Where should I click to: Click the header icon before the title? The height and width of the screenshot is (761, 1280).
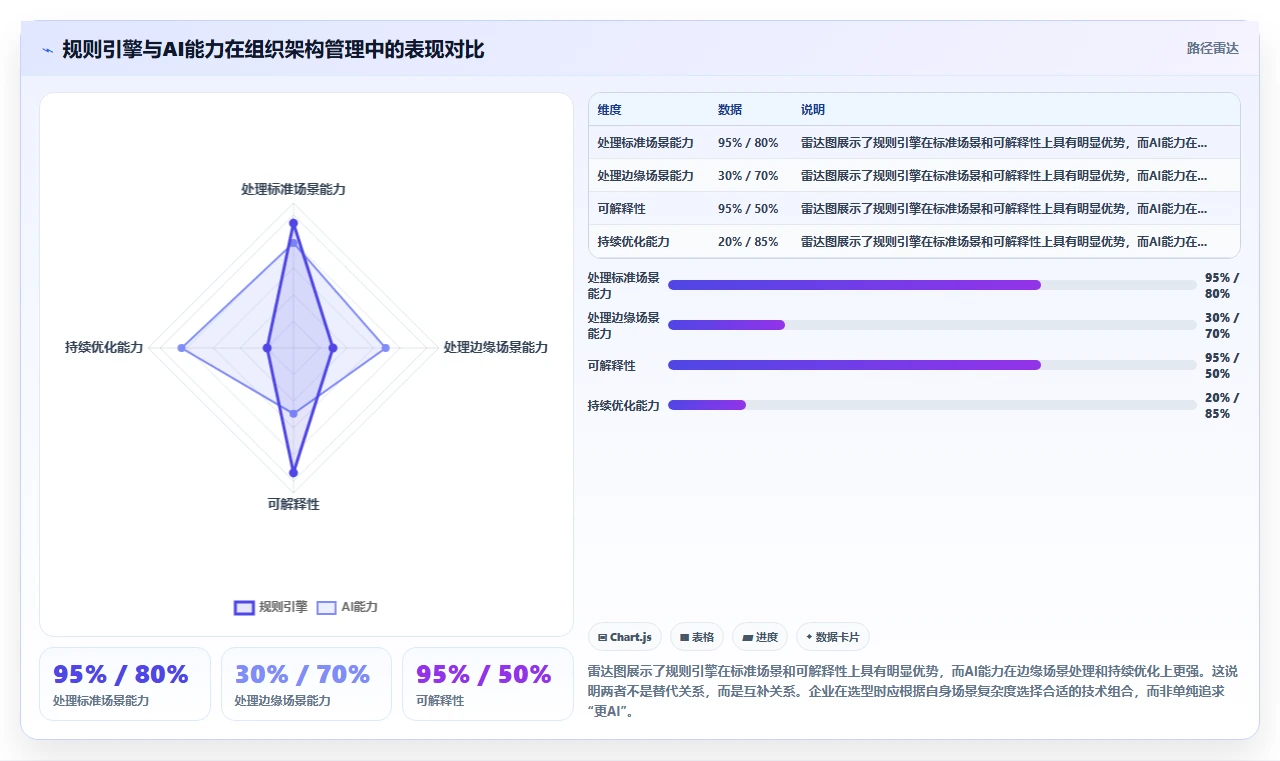click(47, 49)
